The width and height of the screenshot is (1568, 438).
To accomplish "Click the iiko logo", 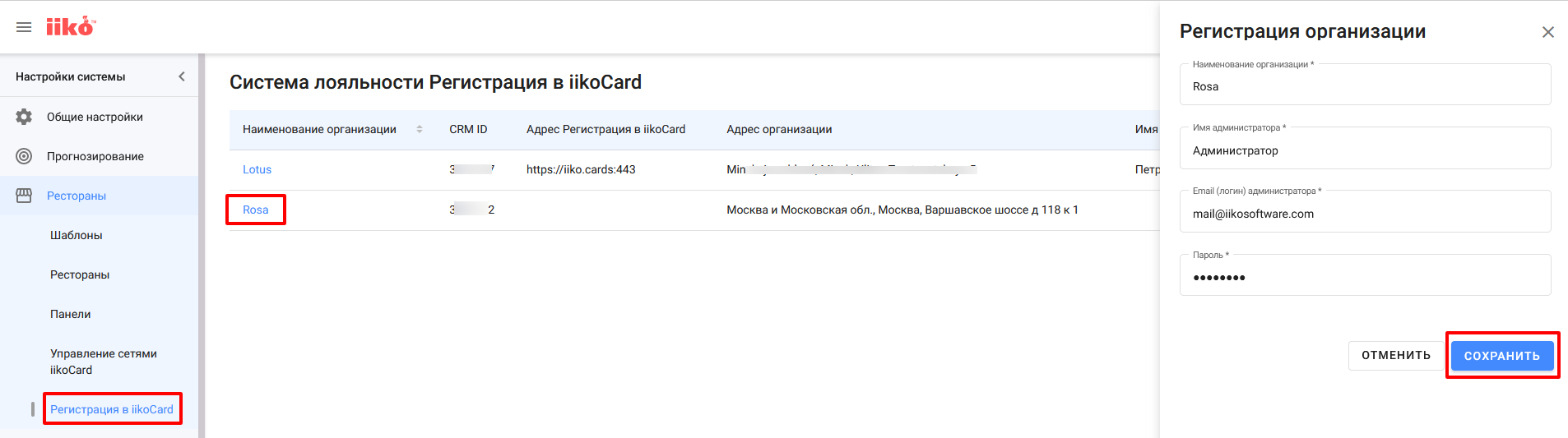I will 71,27.
